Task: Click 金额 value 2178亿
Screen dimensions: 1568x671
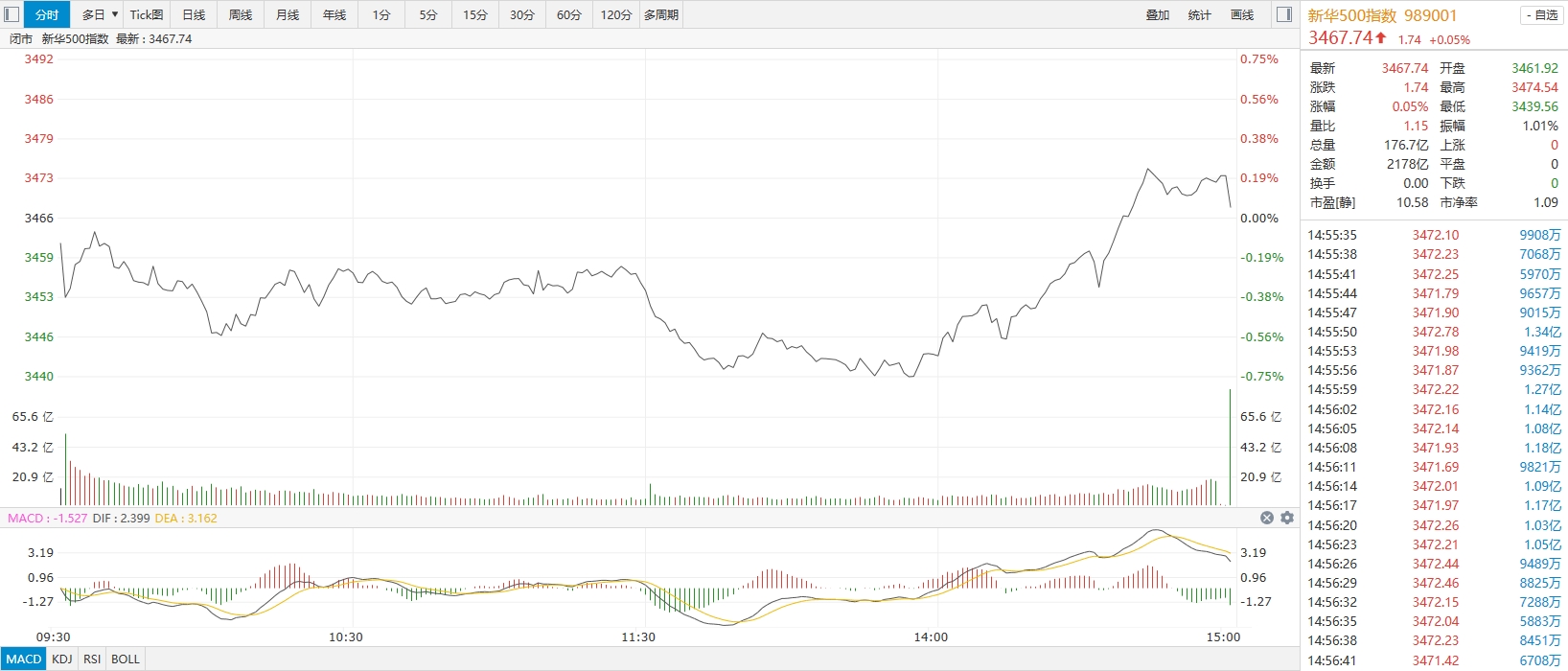Action: [x=1408, y=164]
